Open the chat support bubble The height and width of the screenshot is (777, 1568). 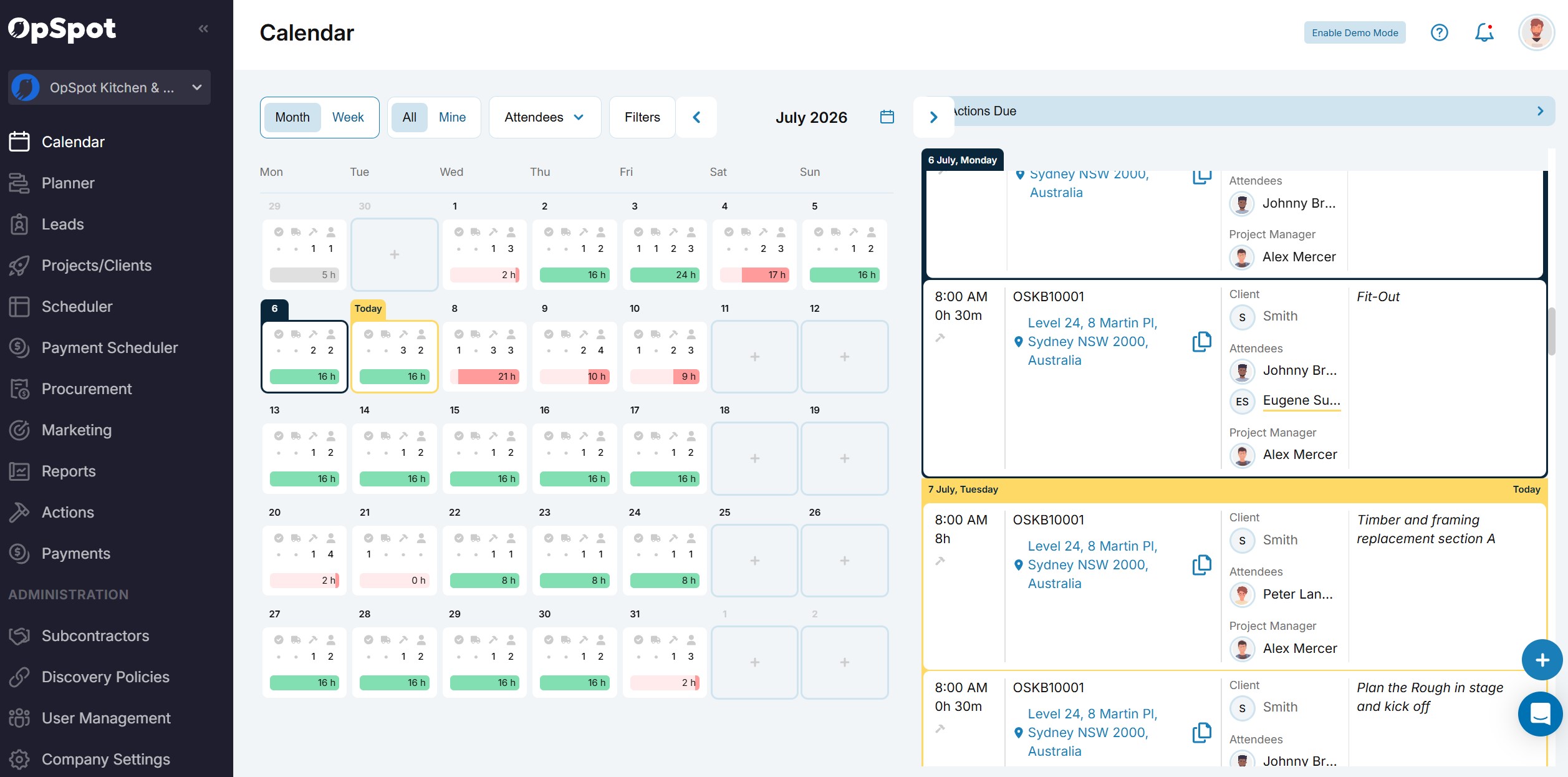[x=1540, y=713]
